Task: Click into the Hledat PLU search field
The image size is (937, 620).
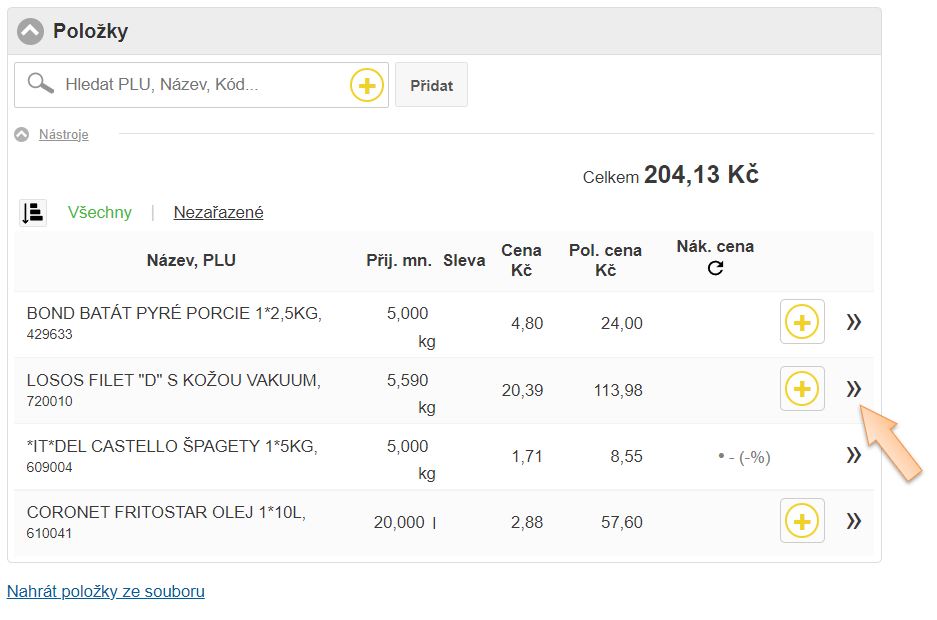Action: tap(200, 85)
